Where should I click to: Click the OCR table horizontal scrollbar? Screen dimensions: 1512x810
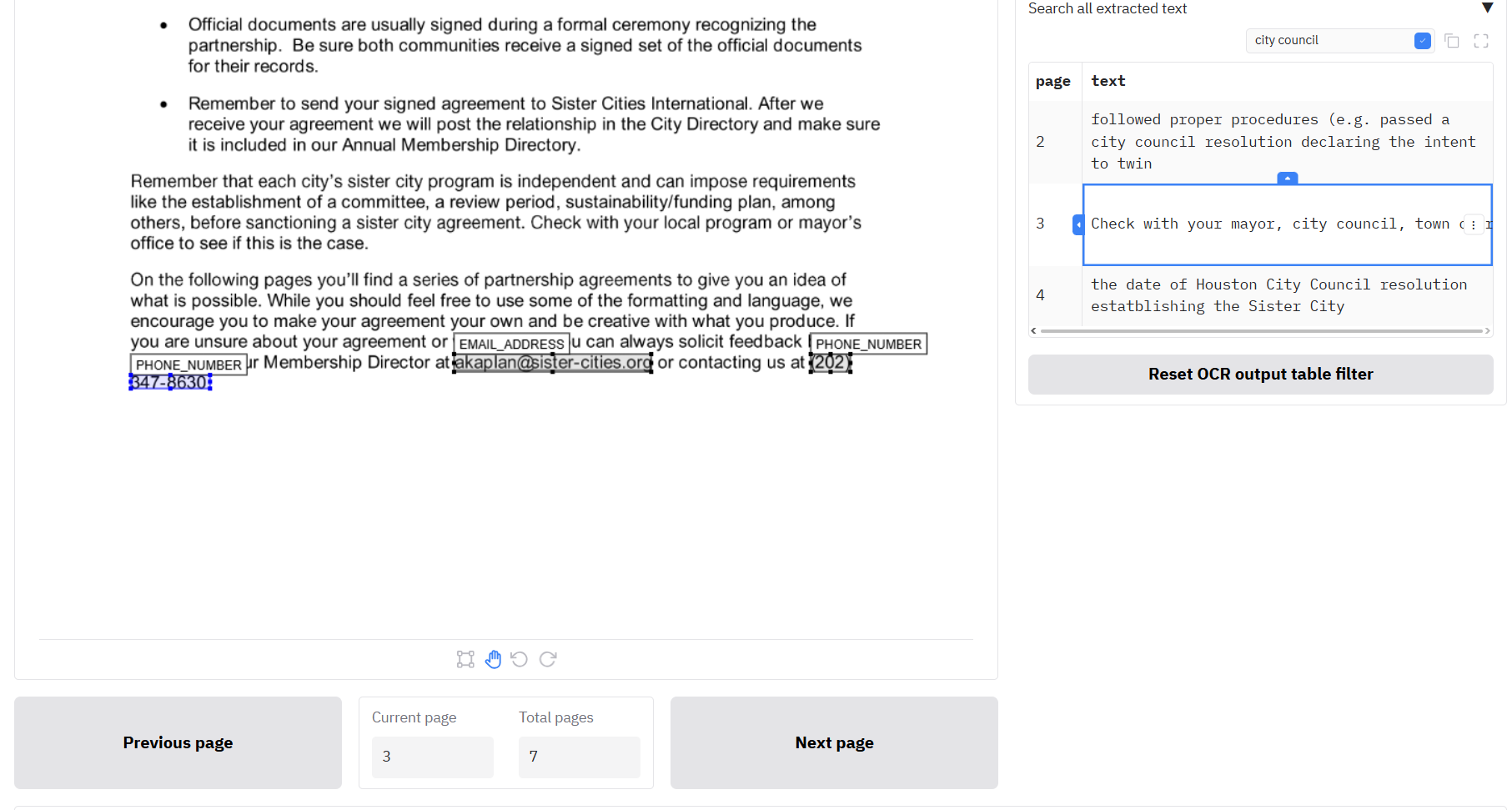1261,331
